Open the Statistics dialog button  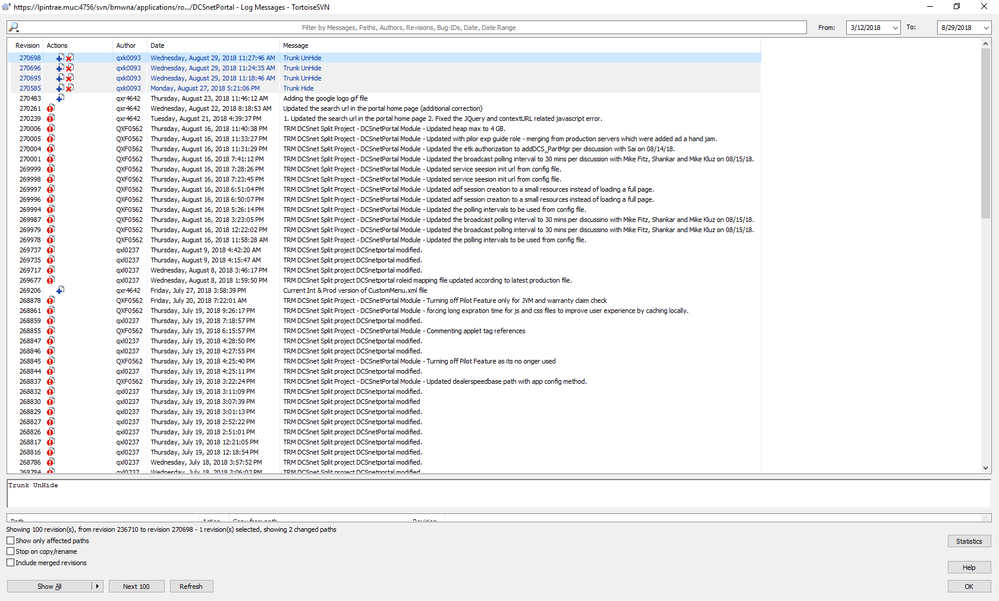point(969,541)
